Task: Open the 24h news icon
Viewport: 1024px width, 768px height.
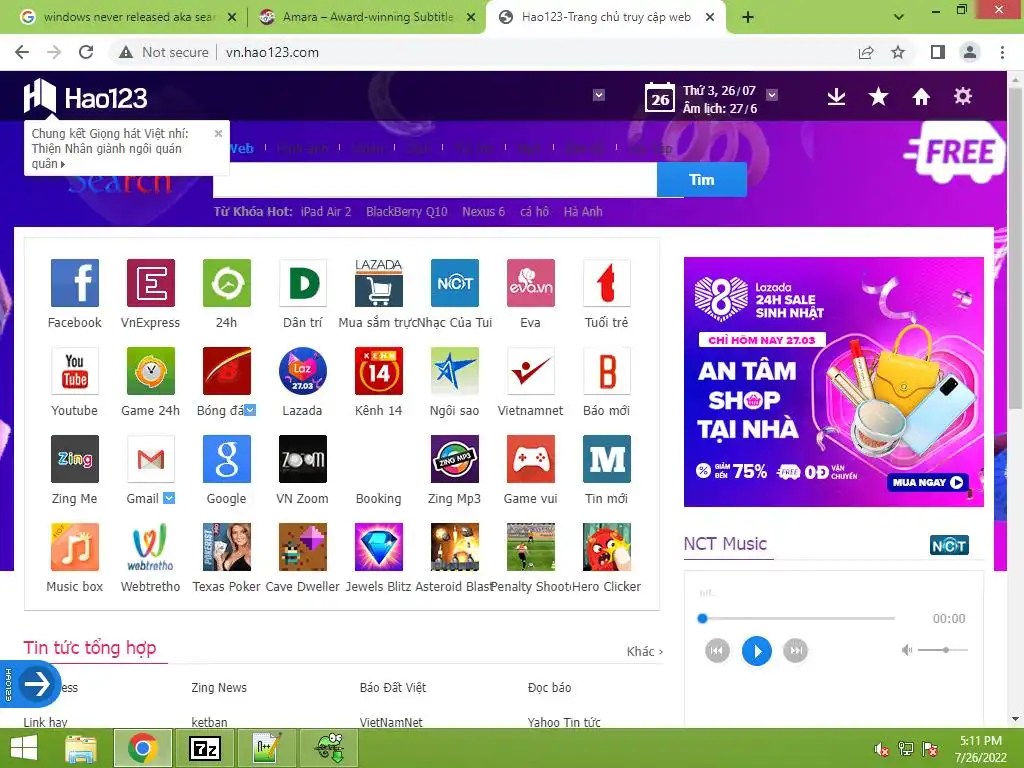Action: tap(227, 283)
